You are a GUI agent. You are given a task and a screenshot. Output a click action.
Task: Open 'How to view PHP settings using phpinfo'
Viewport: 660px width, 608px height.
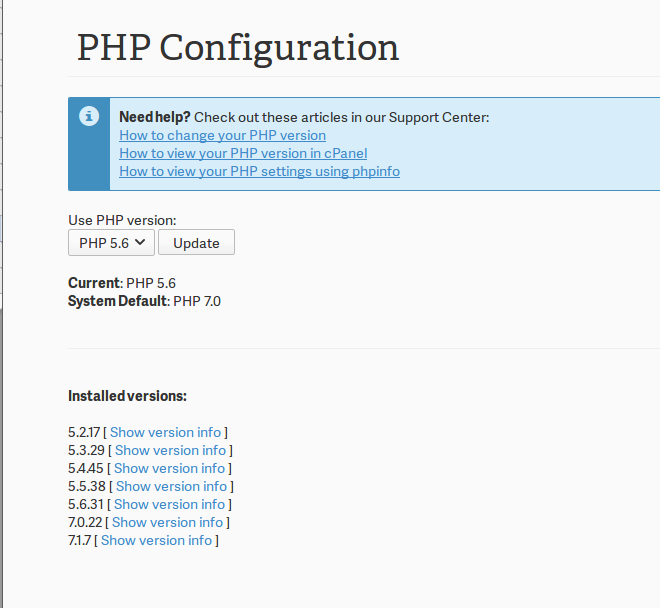[259, 171]
